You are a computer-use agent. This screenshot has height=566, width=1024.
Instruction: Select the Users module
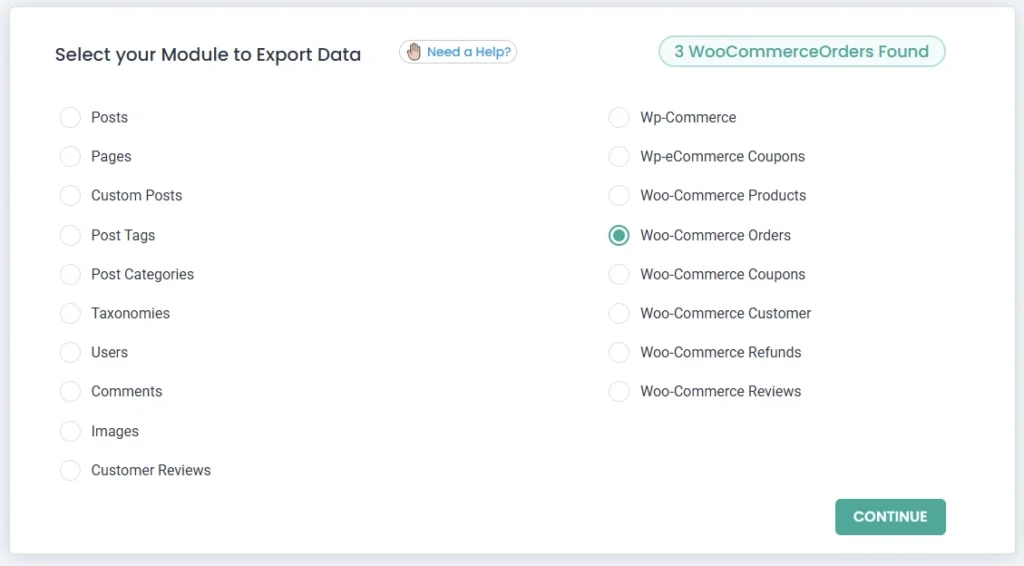[70, 353]
